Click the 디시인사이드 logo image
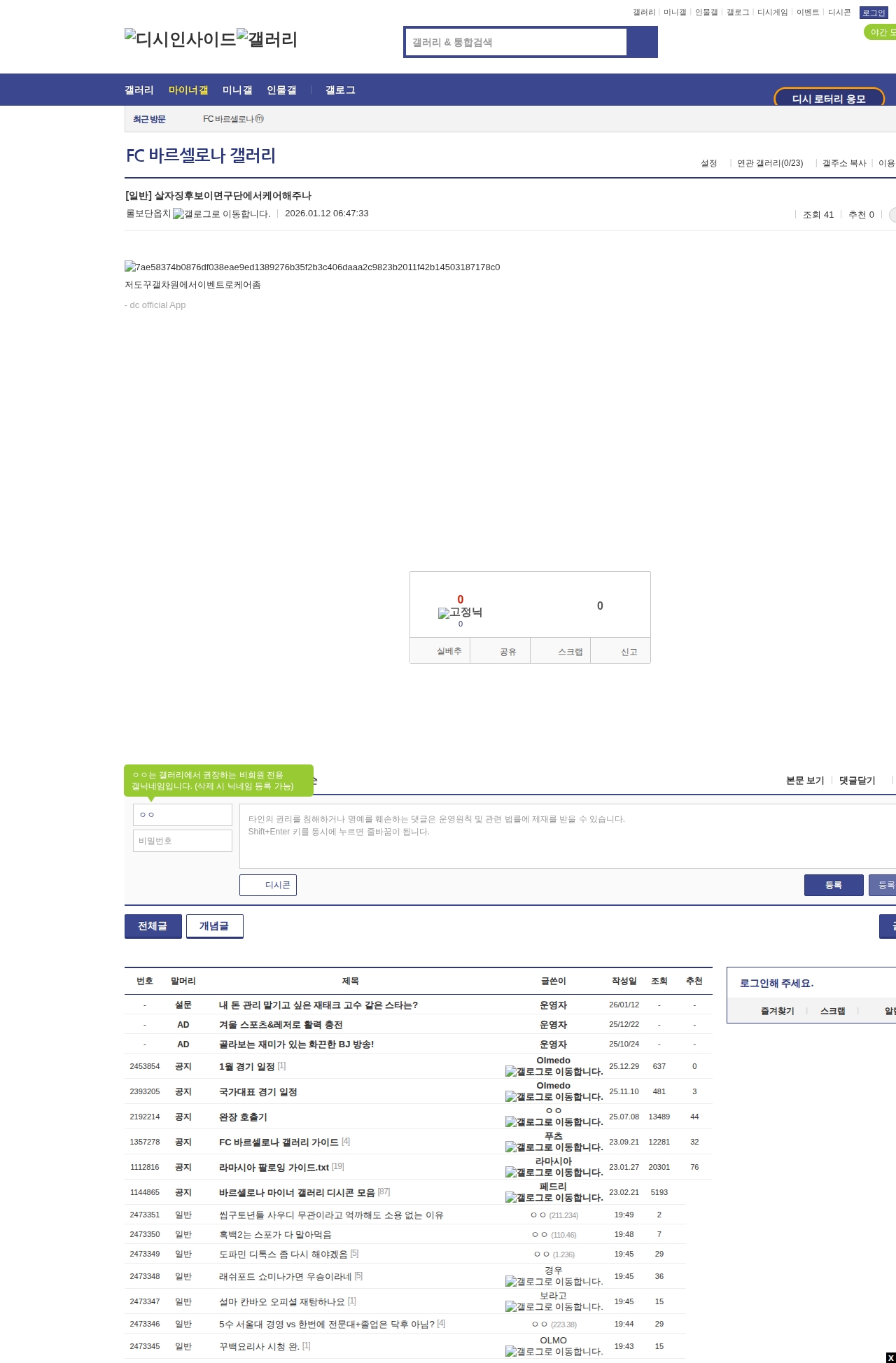Screen dimensions: 896x1363 click(x=181, y=39)
